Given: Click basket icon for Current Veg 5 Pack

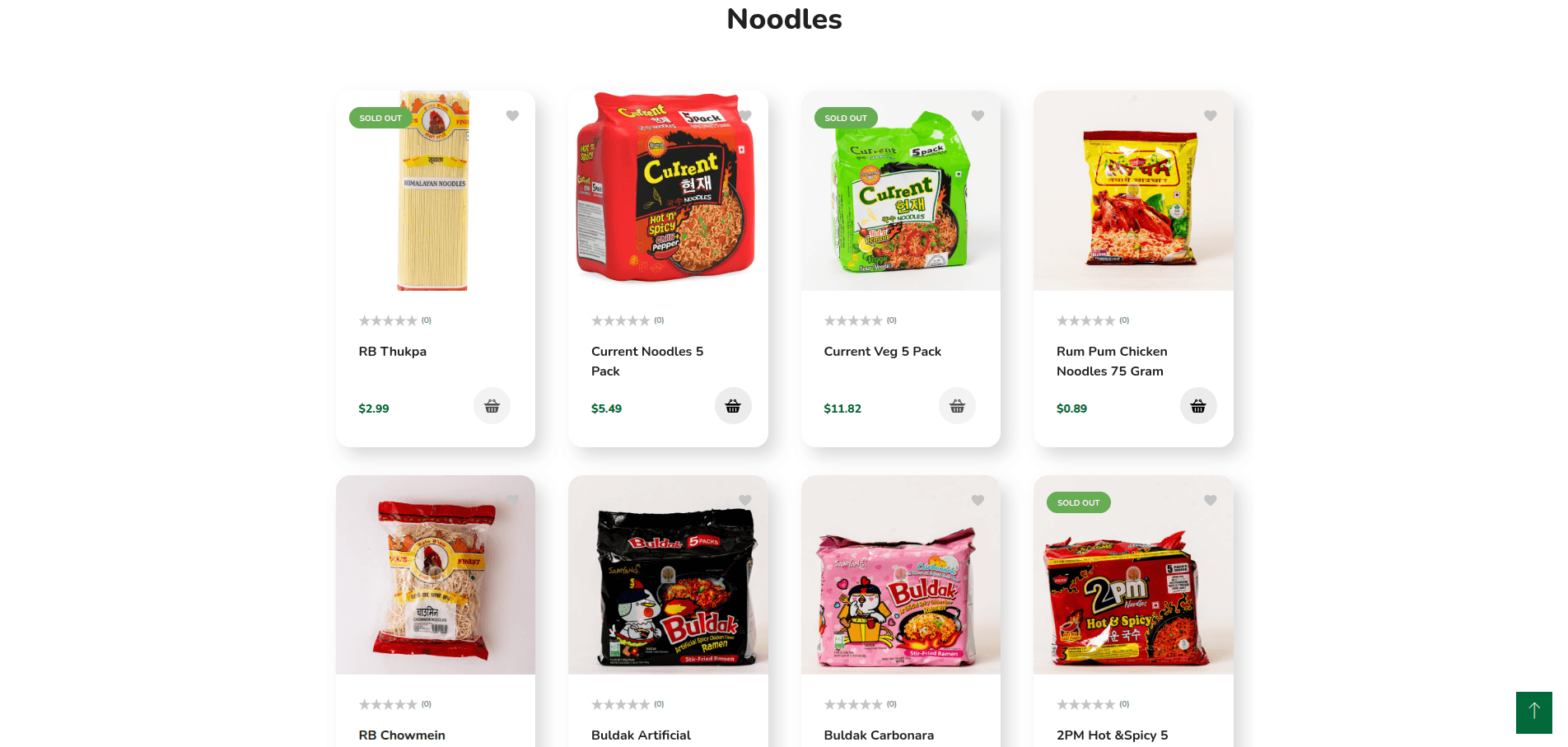Looking at the screenshot, I should 957,406.
